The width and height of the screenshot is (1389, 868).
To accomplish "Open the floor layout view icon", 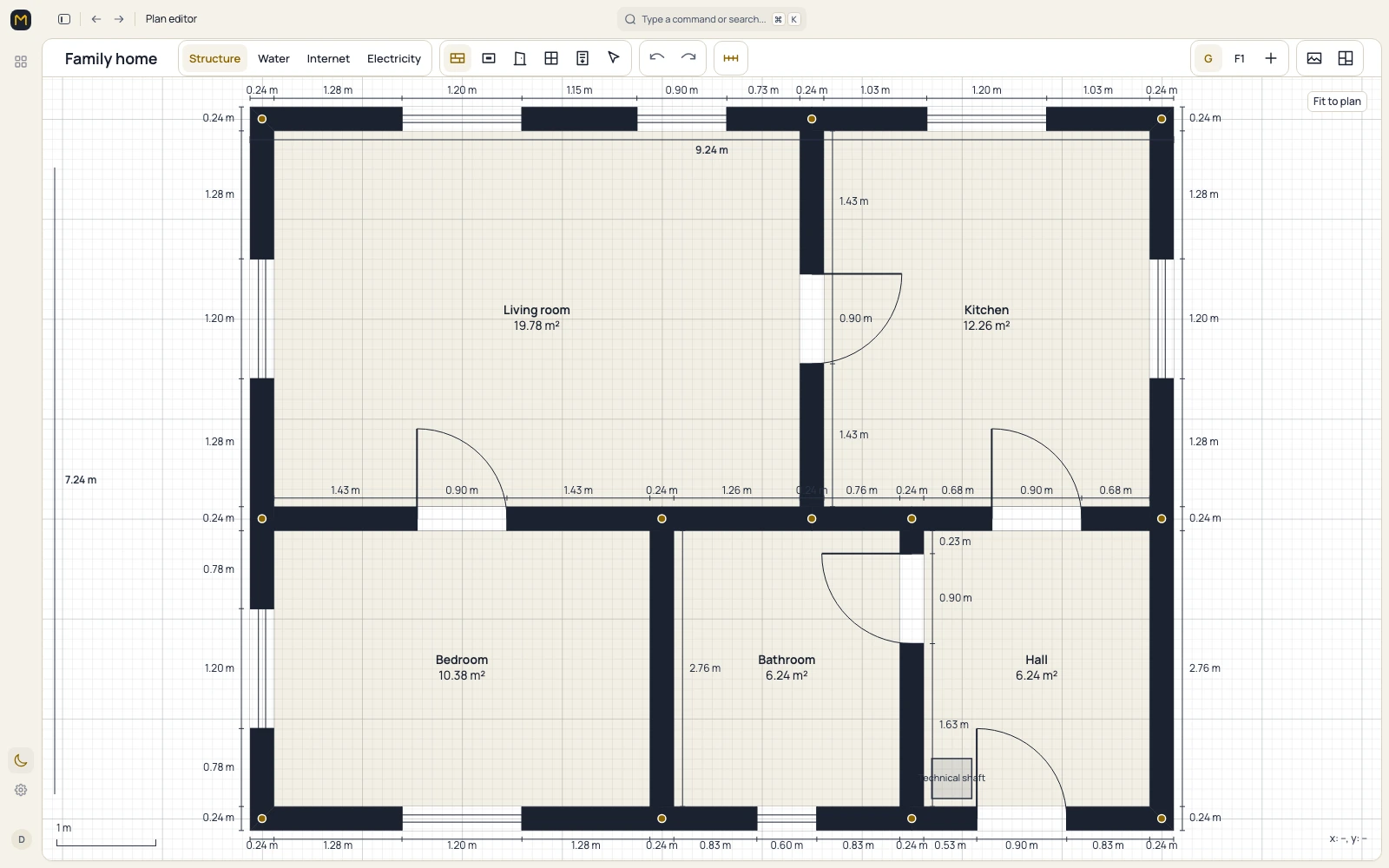I will click(x=1346, y=58).
